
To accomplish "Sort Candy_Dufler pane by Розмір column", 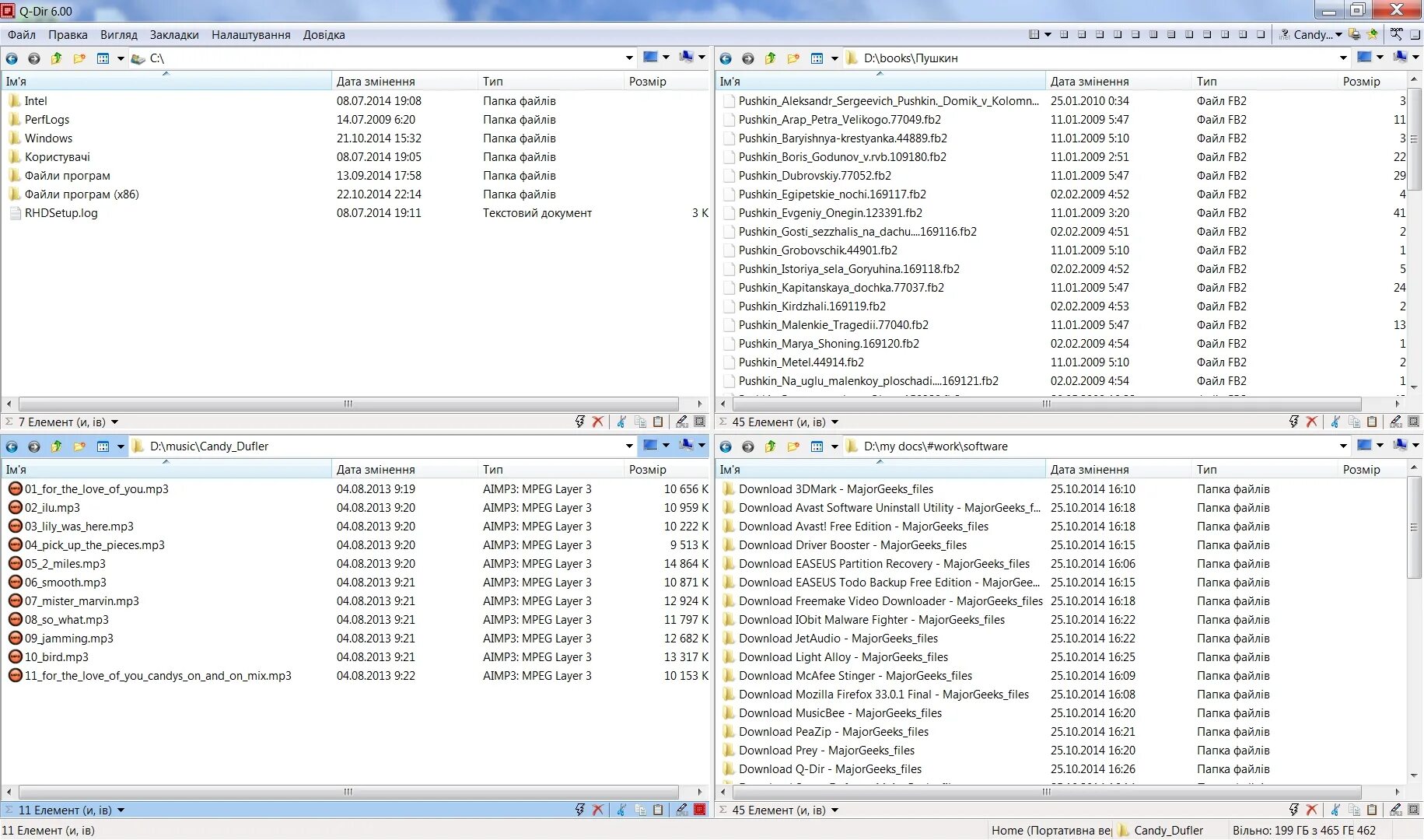I will [667, 470].
